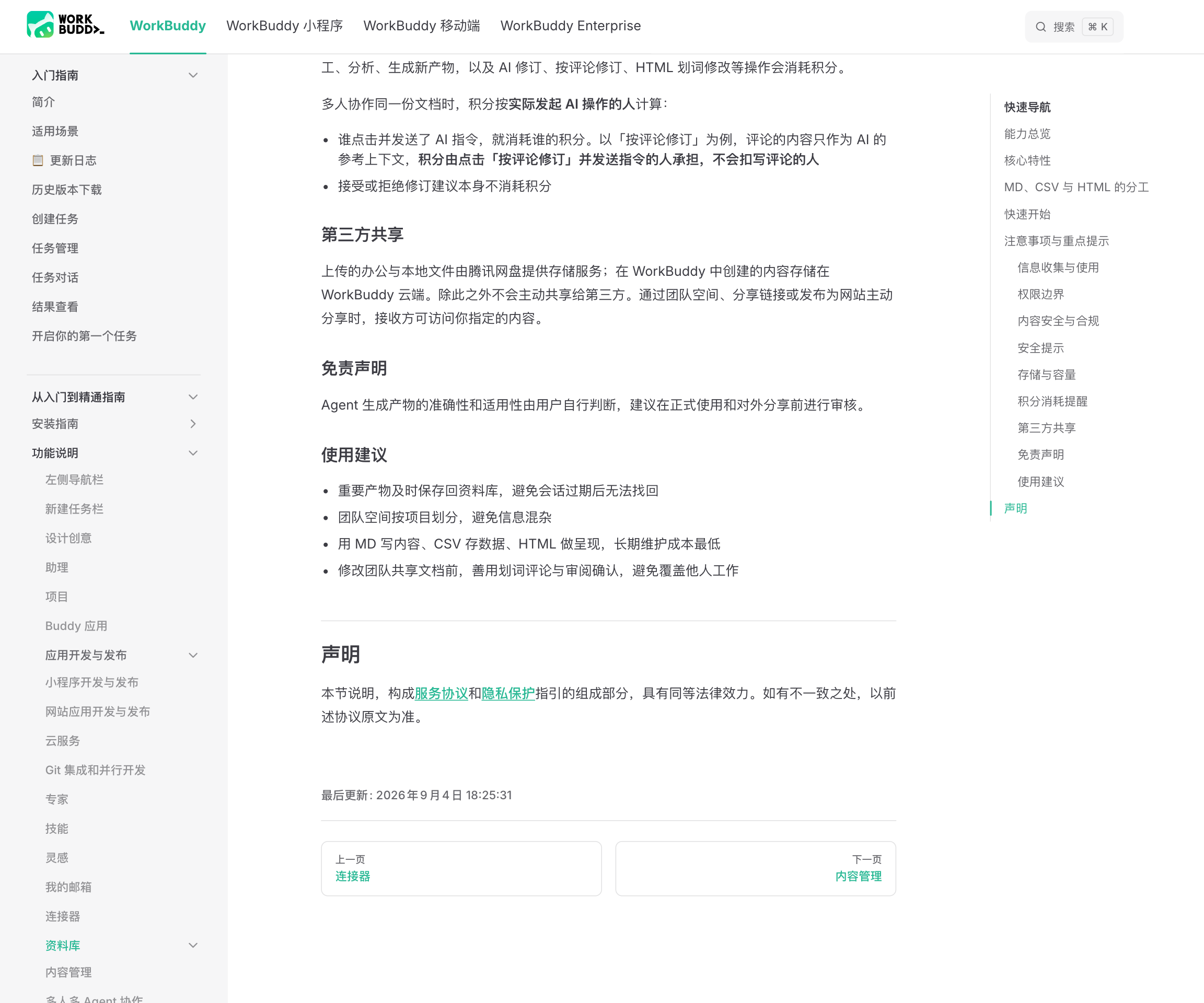Jump to MD、CSV 与 HTML 的分工
The image size is (1204, 1003).
1076,188
